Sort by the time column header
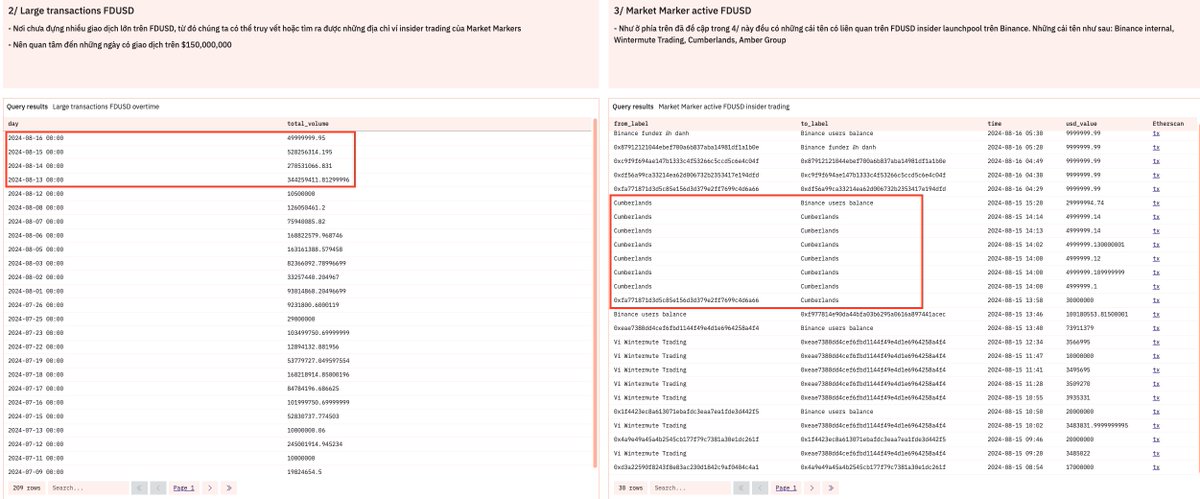Viewport: 1200px width, 499px height. (x=995, y=123)
